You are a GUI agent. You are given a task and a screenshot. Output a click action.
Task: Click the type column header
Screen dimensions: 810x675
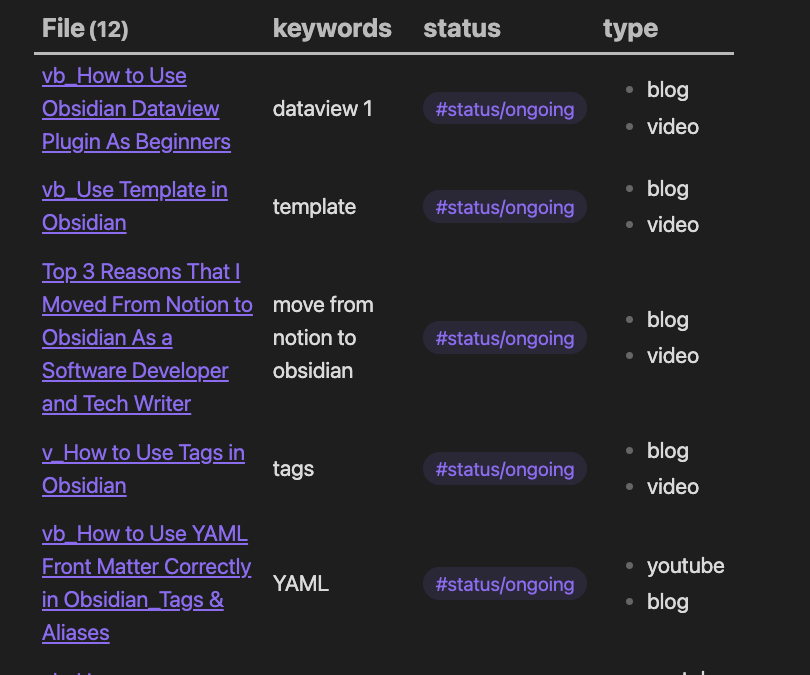pyautogui.click(x=630, y=28)
